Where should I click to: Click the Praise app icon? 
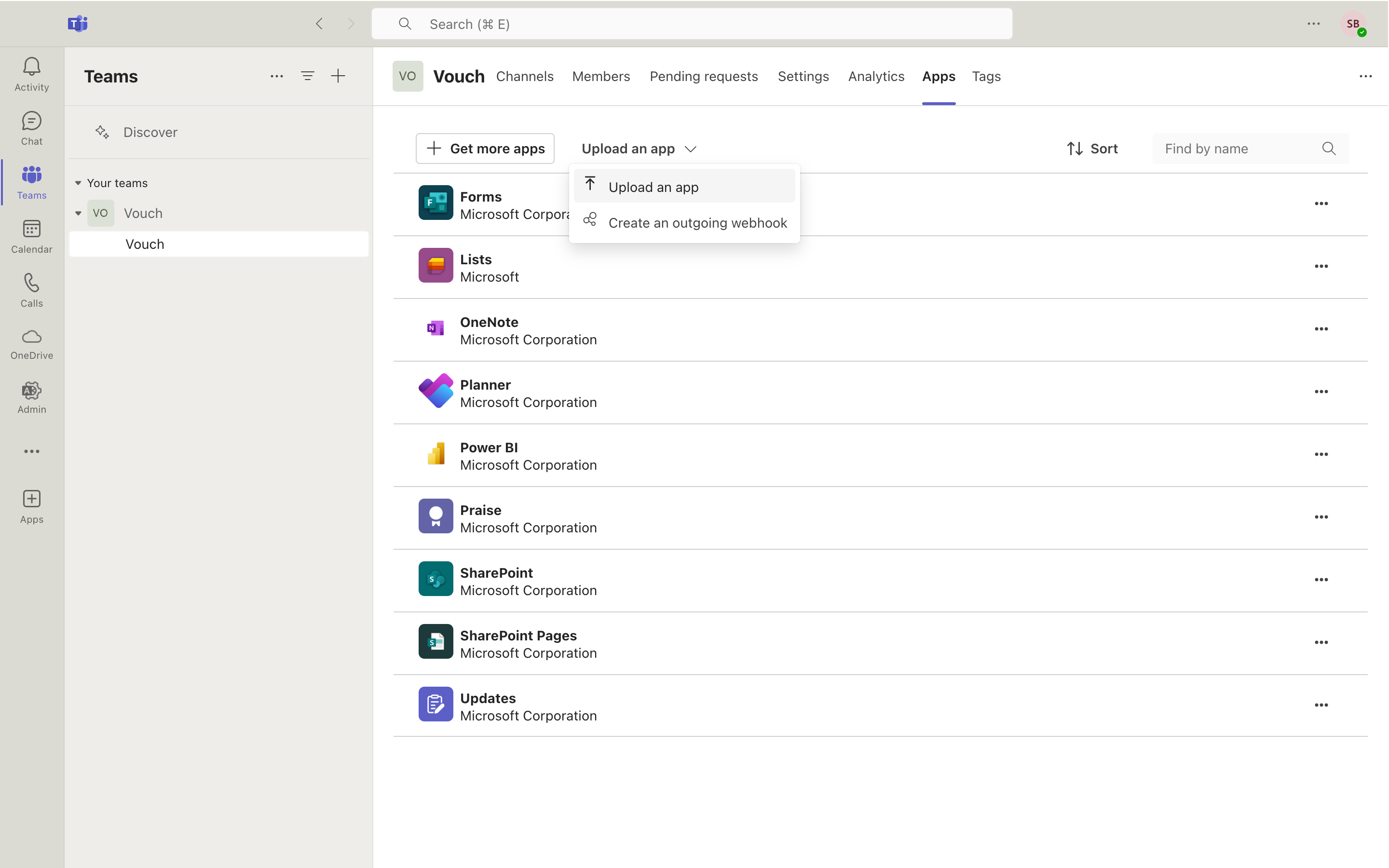click(x=436, y=515)
